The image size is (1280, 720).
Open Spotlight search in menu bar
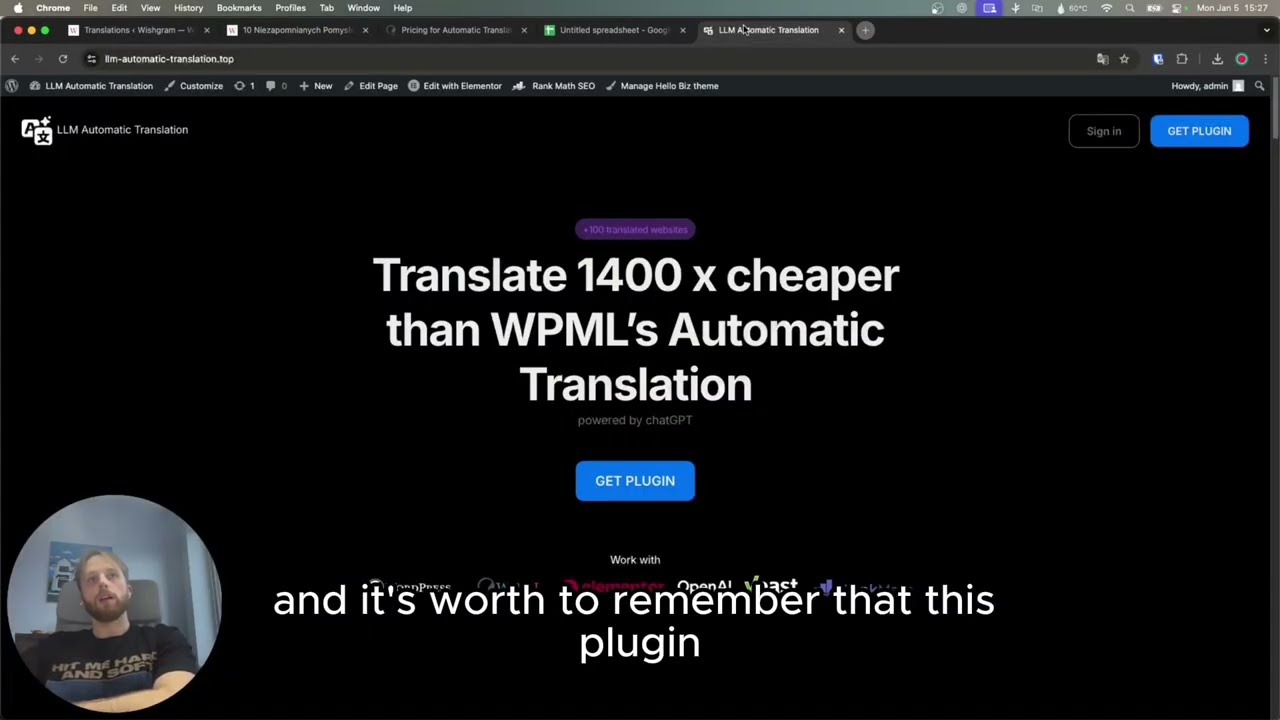pos(1130,8)
